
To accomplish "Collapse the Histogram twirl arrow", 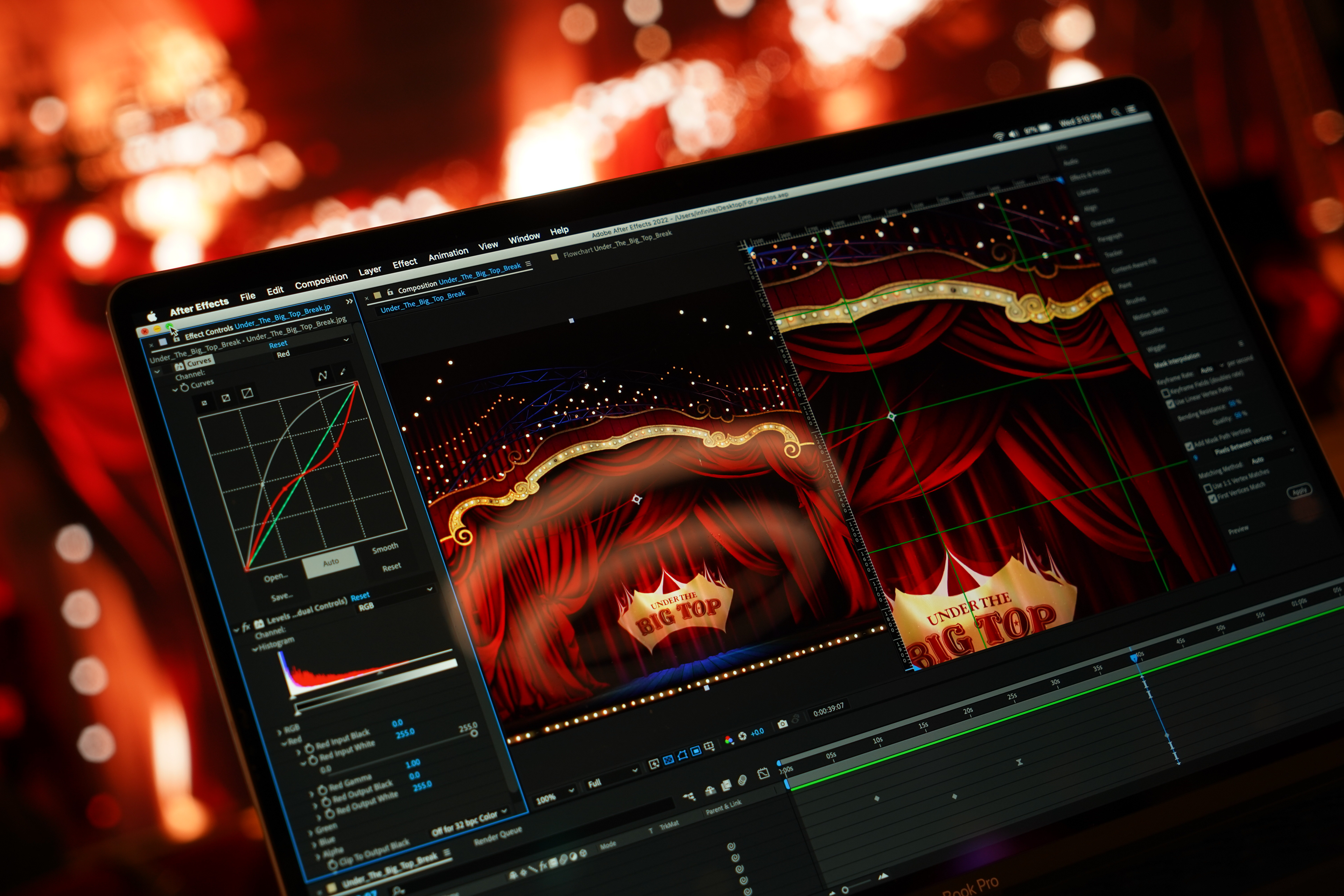I will pyautogui.click(x=255, y=649).
